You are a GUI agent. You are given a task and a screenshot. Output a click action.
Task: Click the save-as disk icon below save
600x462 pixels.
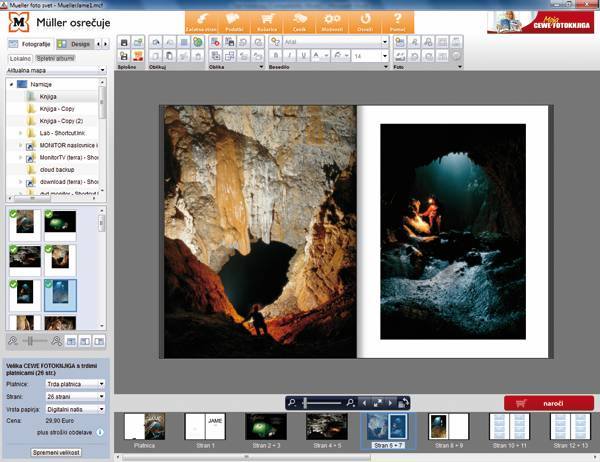(124, 56)
